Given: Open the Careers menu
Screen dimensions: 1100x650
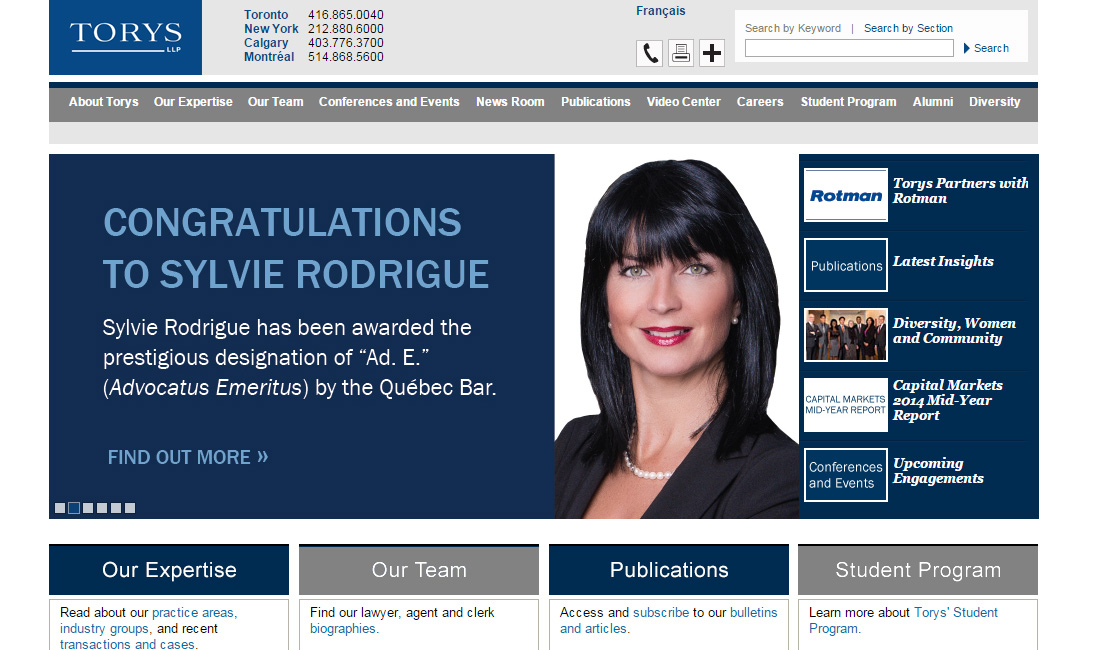Looking at the screenshot, I should coord(760,102).
